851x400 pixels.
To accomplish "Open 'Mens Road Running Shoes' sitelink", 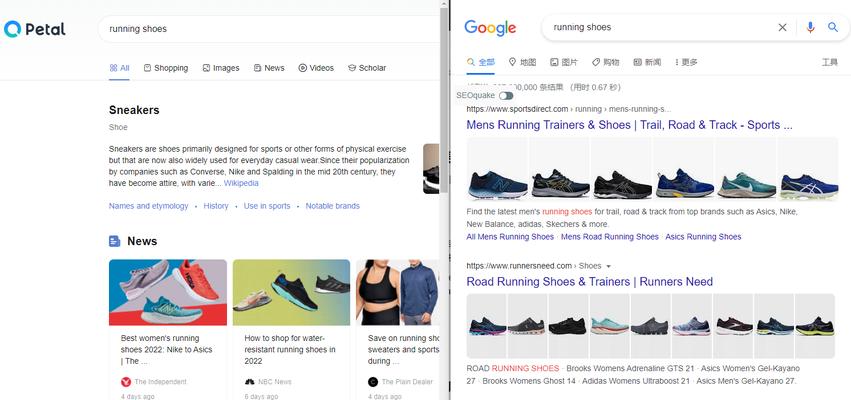I will (x=609, y=237).
